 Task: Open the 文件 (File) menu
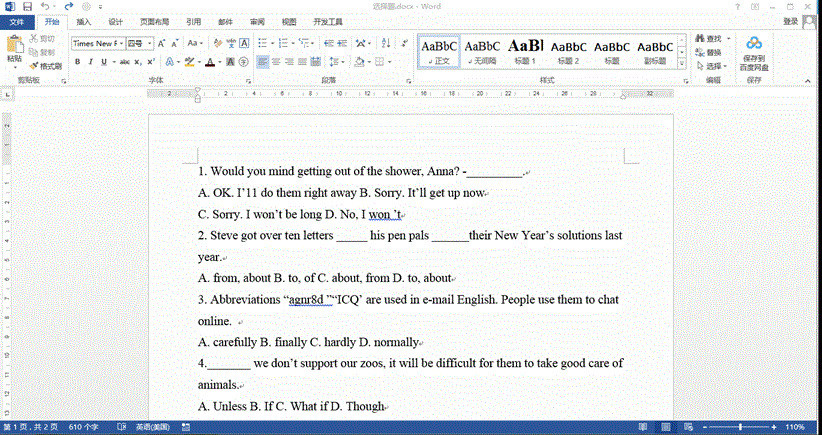[17, 21]
